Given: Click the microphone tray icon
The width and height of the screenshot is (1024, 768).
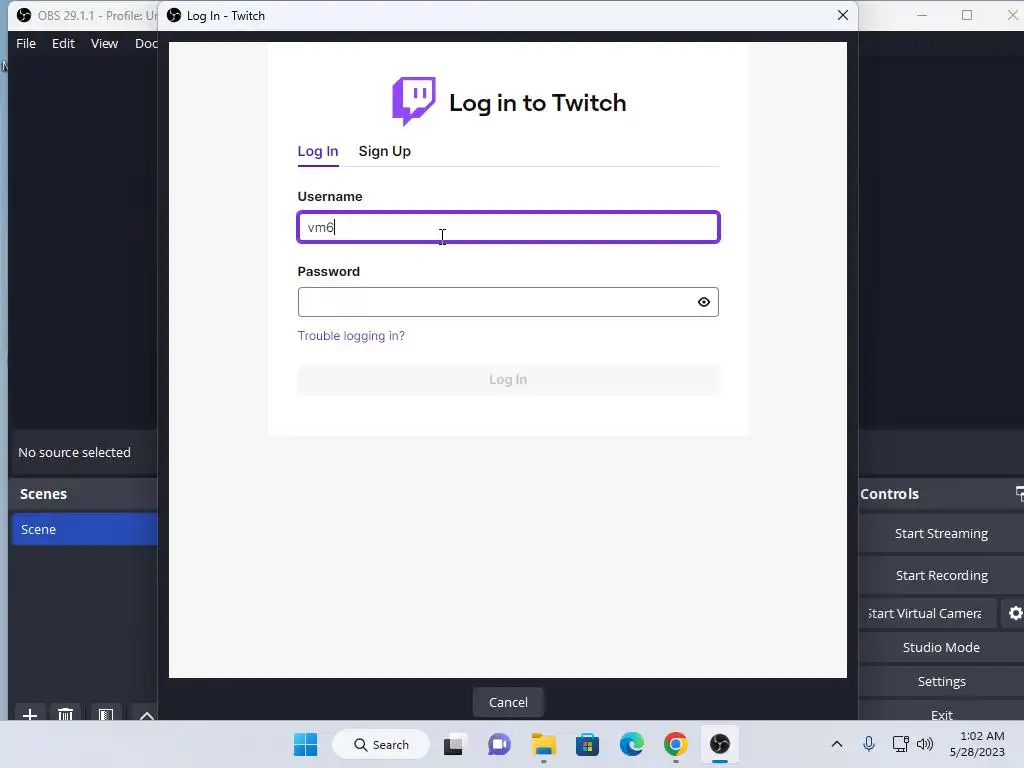Looking at the screenshot, I should coord(869,744).
